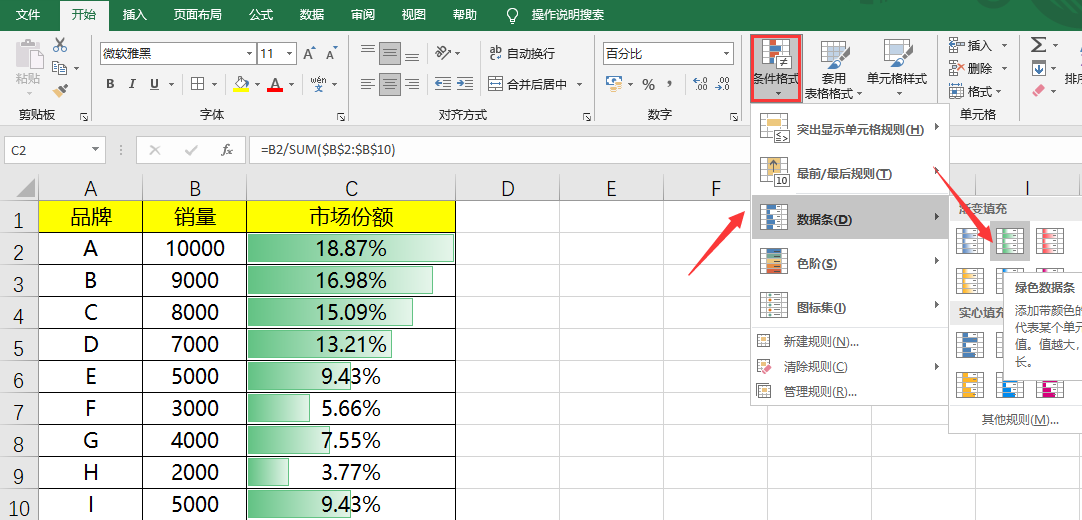Increase font size with large A icon
The height and width of the screenshot is (520, 1082).
click(310, 54)
